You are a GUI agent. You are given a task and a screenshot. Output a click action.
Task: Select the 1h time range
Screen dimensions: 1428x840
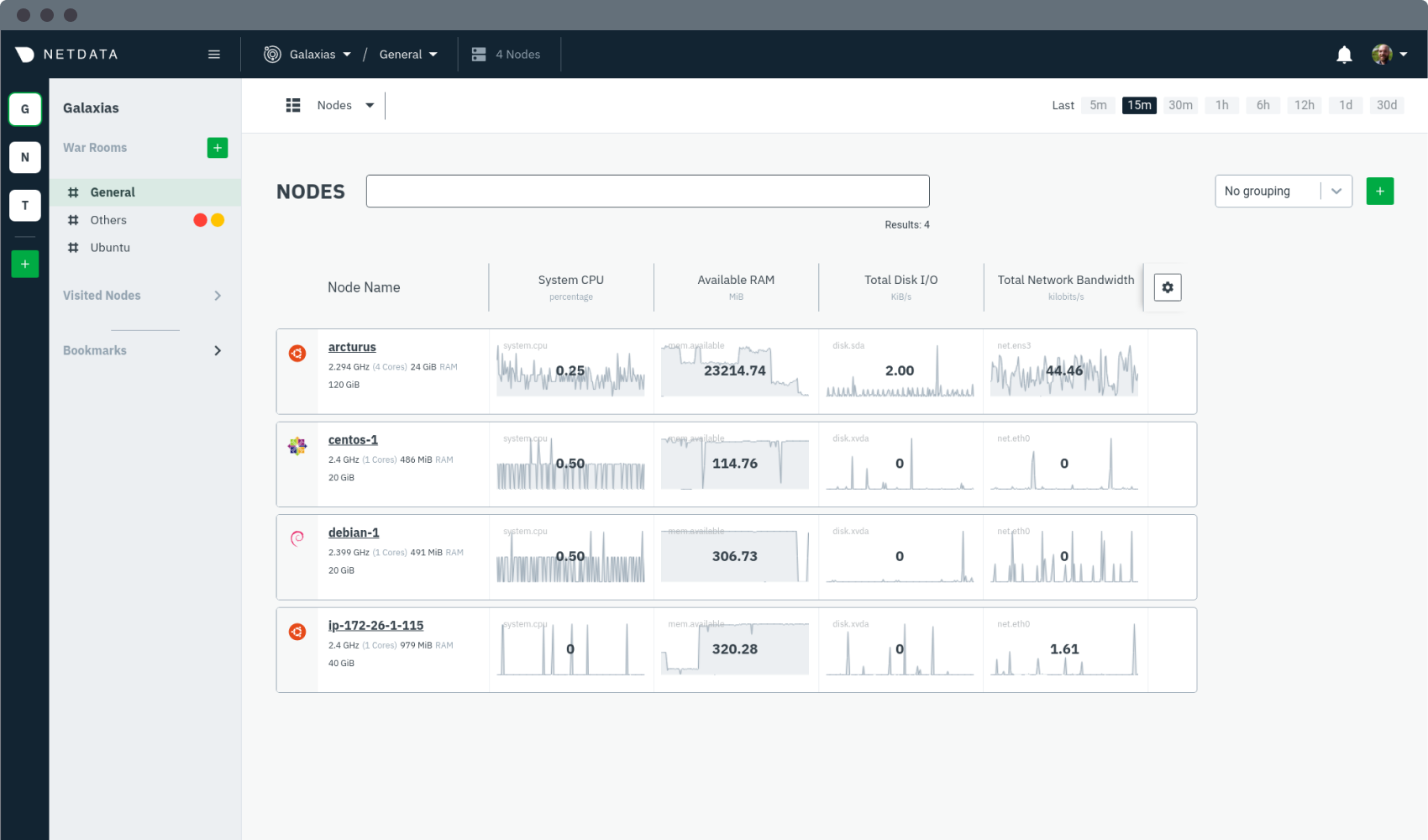point(1221,105)
